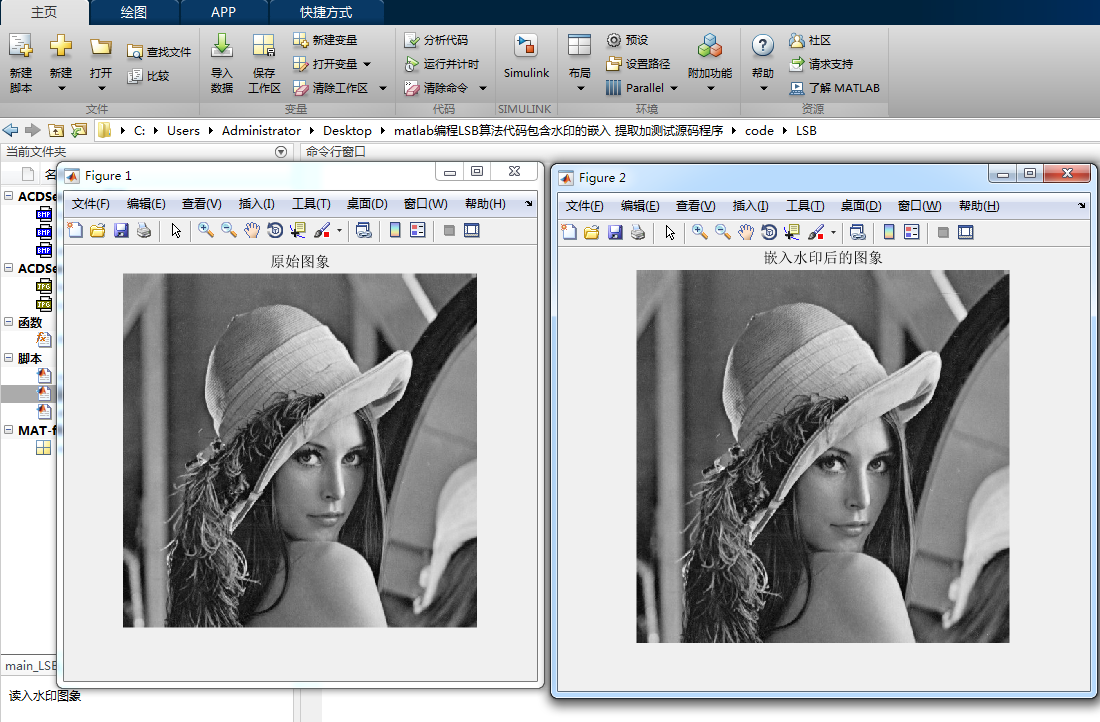Open the 清除命令 dropdown arrow
The width and height of the screenshot is (1100, 722).
pyautogui.click(x=483, y=88)
